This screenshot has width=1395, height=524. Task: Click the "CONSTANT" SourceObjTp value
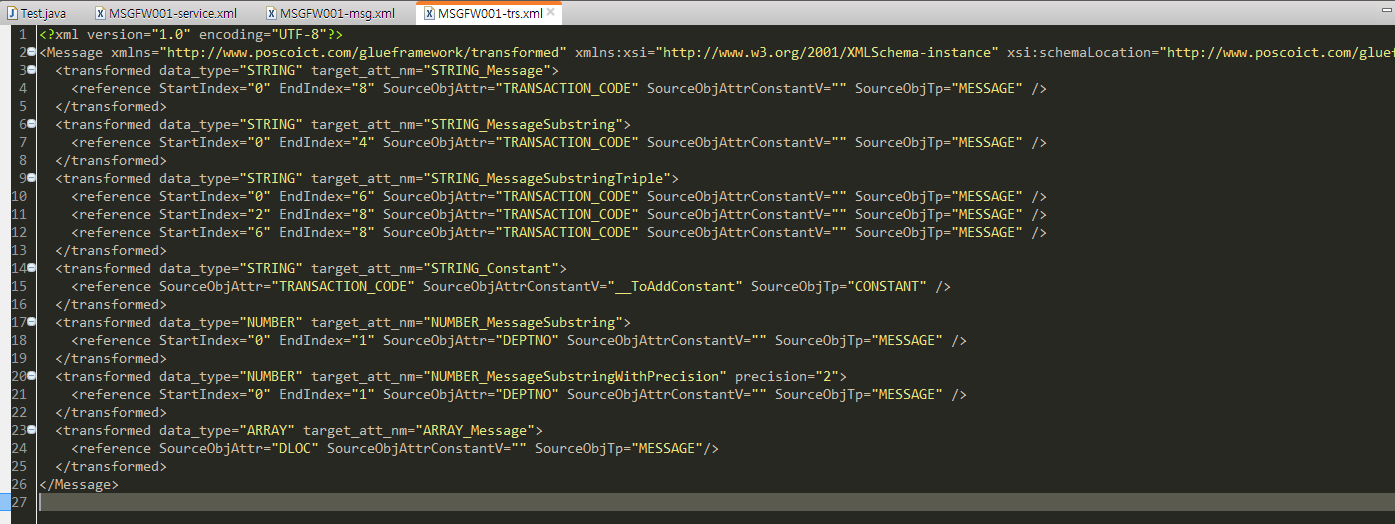click(x=888, y=286)
